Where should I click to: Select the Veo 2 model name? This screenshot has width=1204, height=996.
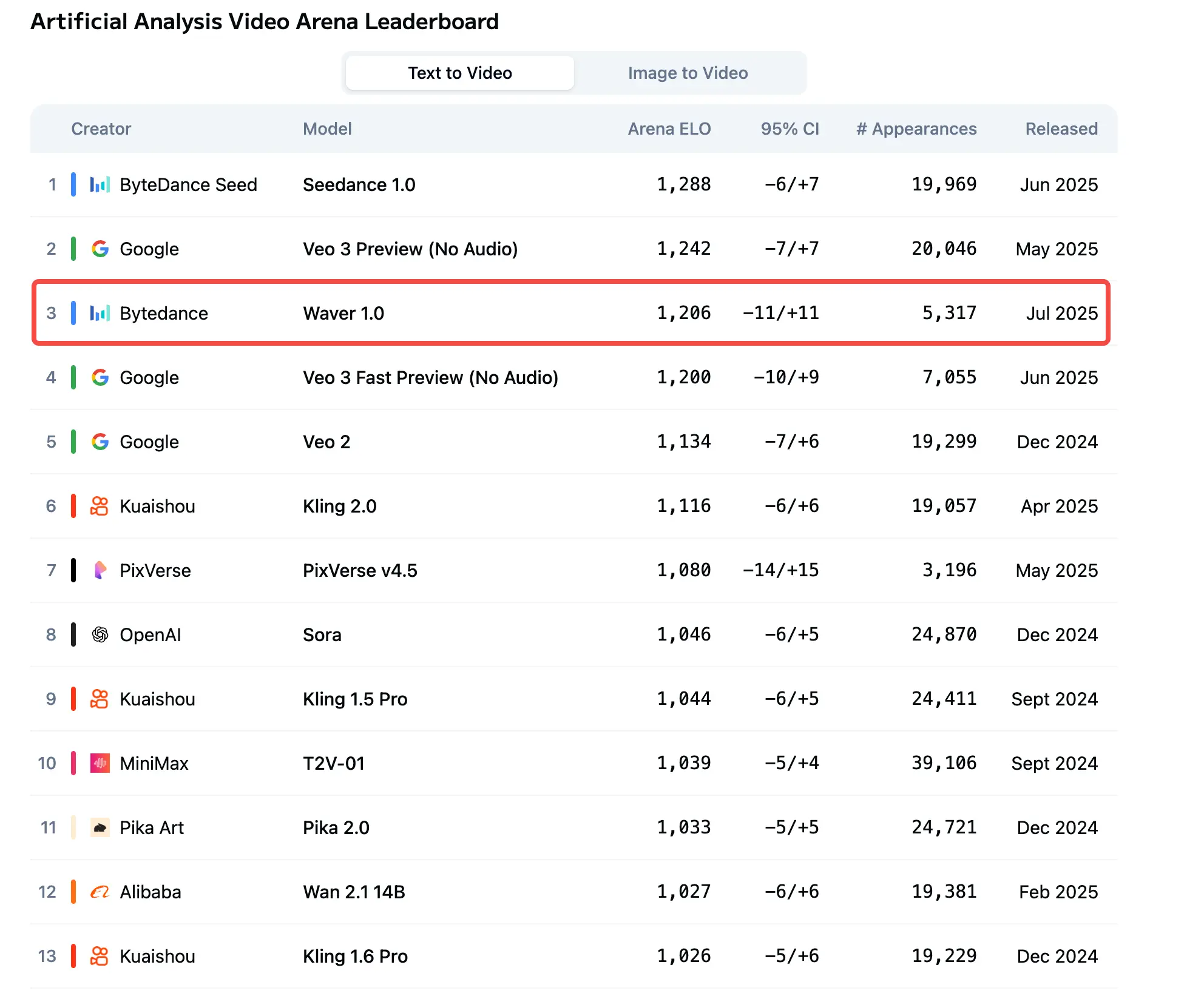click(326, 442)
